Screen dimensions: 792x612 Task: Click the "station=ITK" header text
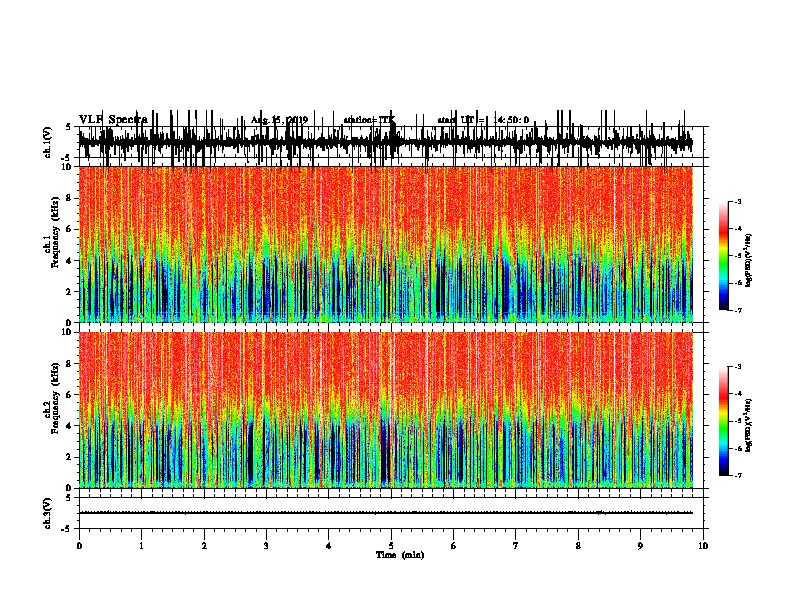pyautogui.click(x=369, y=120)
